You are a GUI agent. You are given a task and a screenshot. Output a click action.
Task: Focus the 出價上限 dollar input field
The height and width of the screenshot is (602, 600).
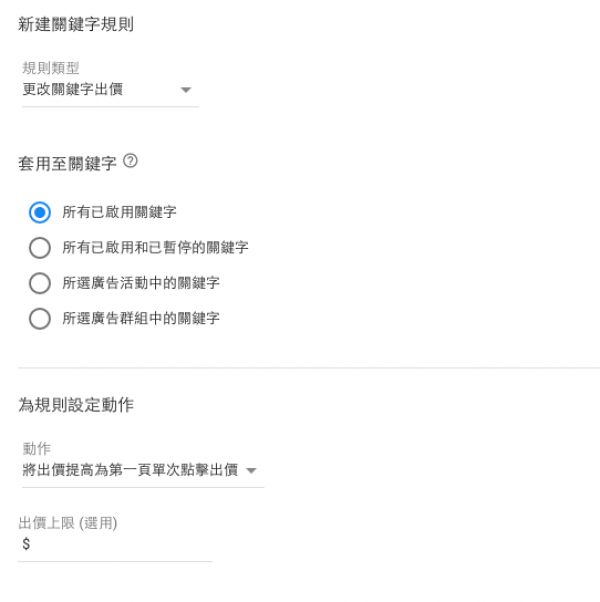[115, 544]
